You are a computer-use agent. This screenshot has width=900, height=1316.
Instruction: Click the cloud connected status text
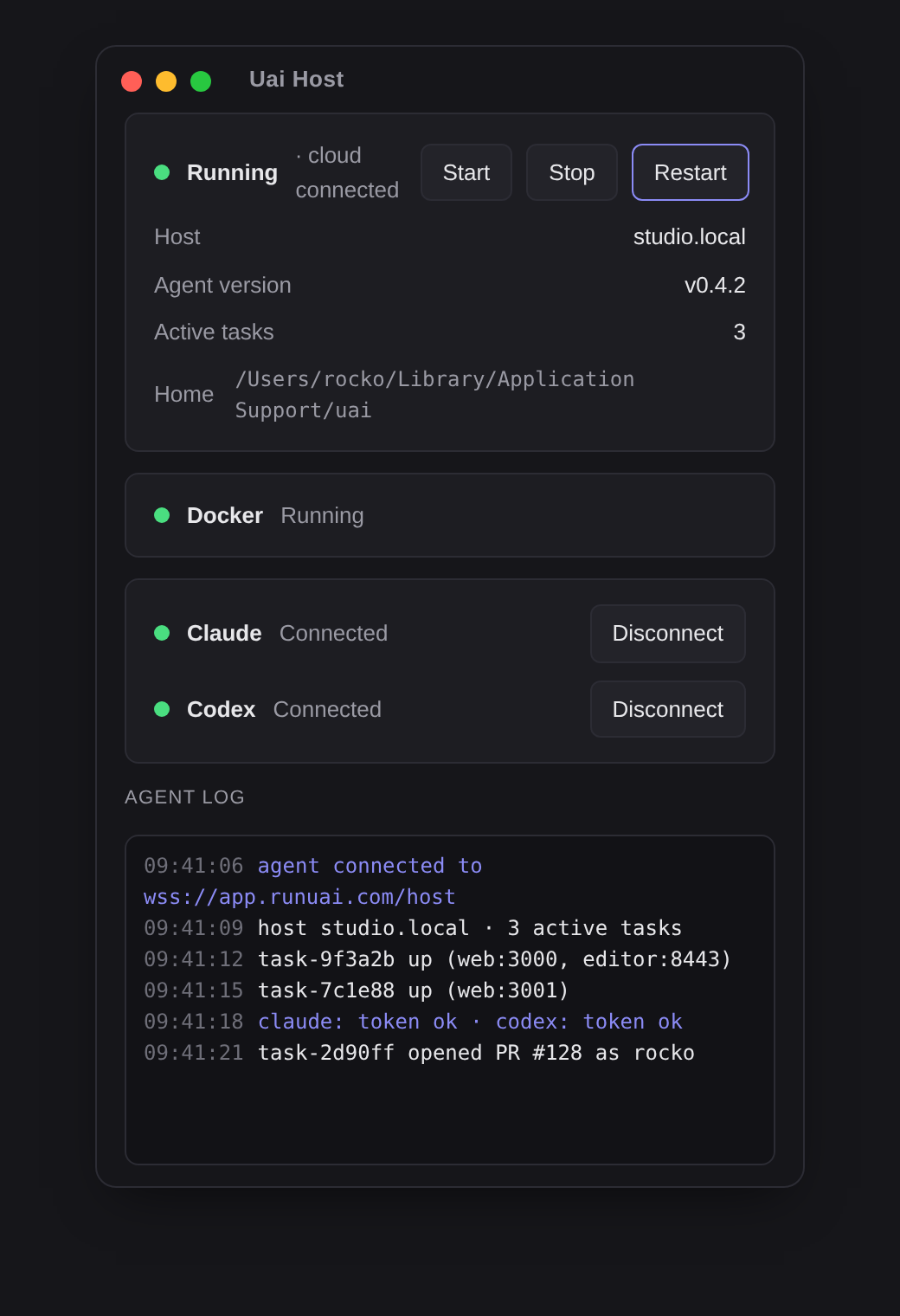[347, 172]
